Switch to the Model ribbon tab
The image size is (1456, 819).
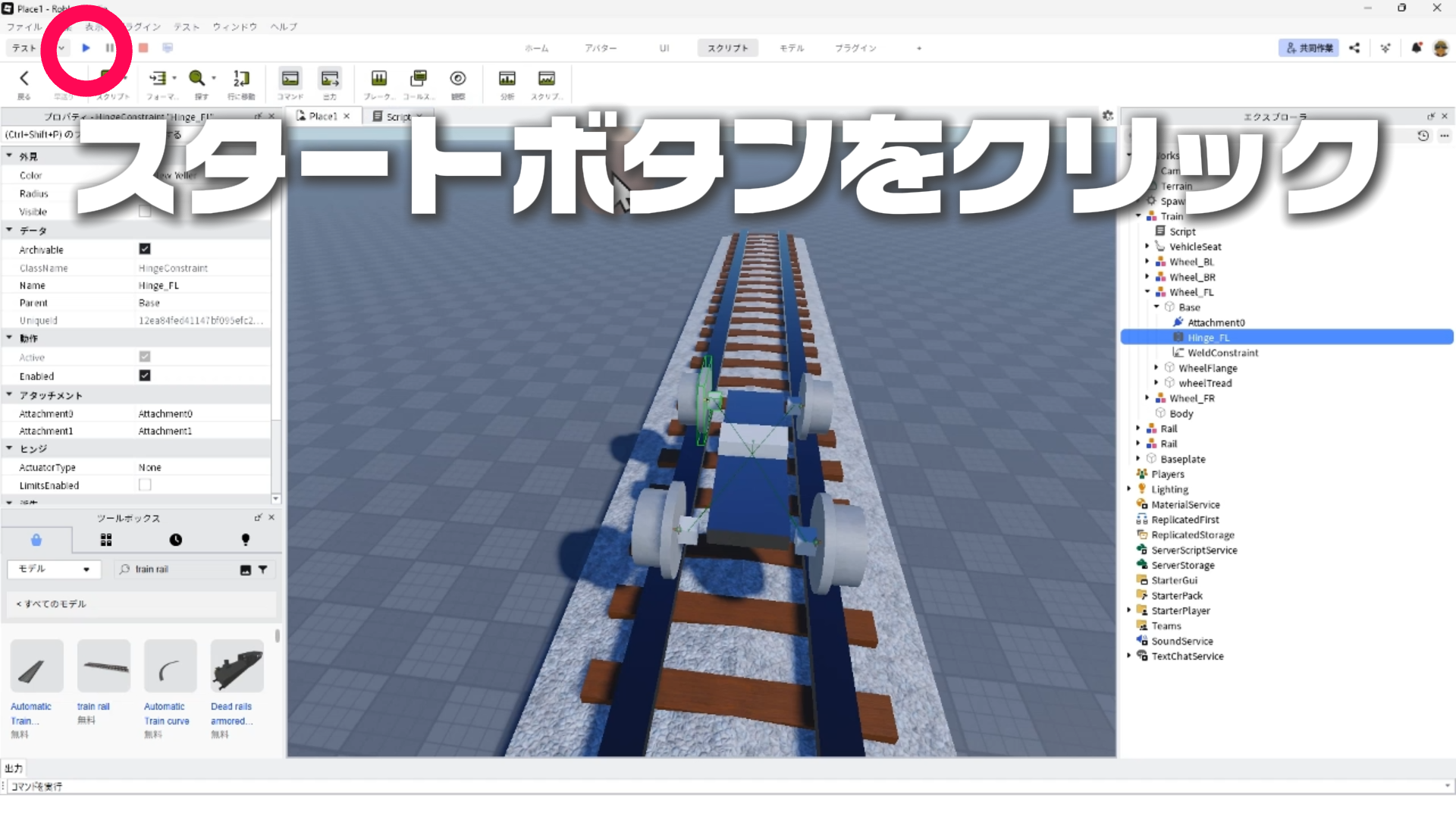click(x=791, y=48)
